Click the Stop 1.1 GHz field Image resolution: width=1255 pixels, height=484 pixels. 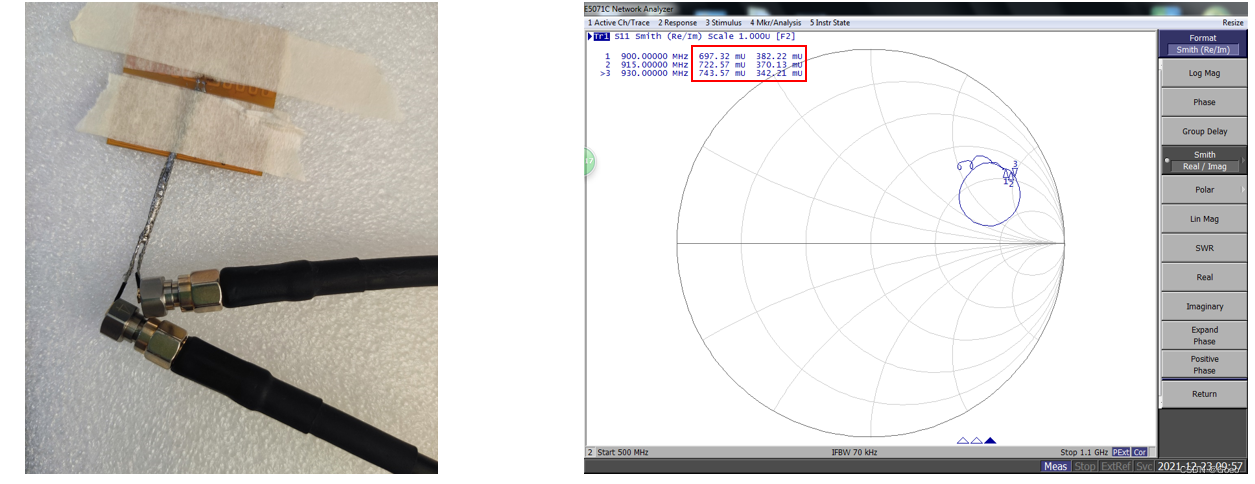coord(1084,453)
